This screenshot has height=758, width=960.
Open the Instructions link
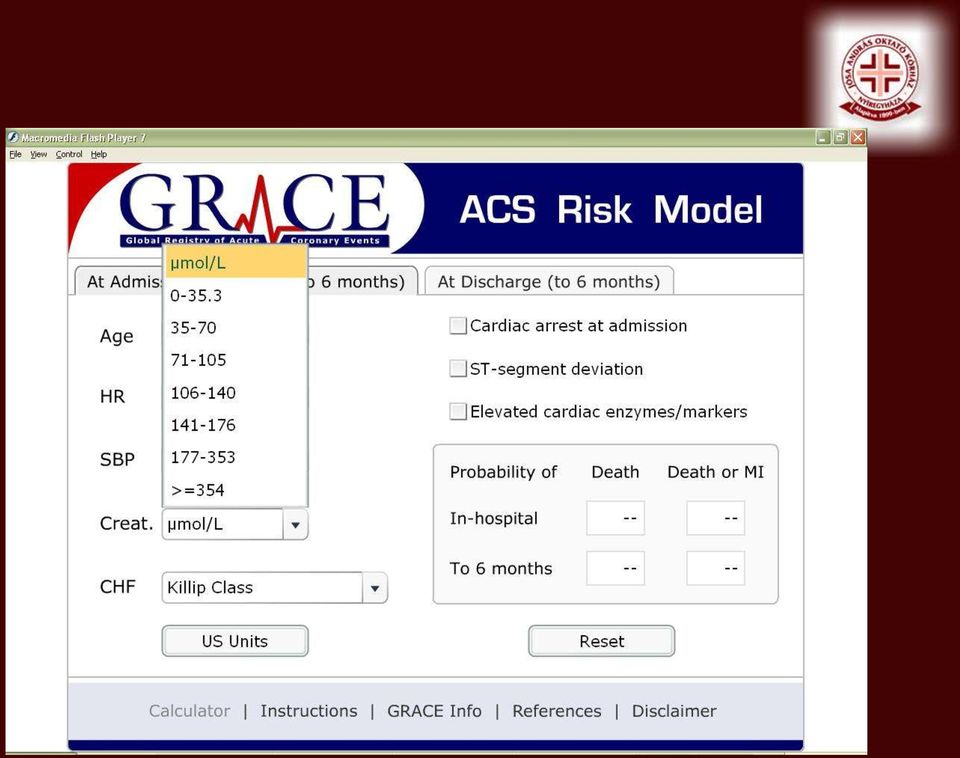point(309,711)
